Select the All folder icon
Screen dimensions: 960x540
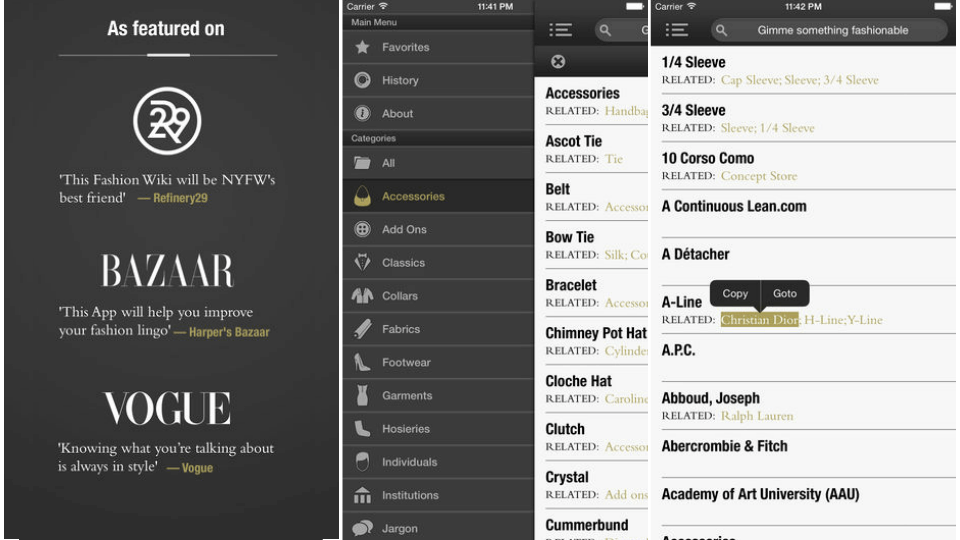[x=362, y=163]
